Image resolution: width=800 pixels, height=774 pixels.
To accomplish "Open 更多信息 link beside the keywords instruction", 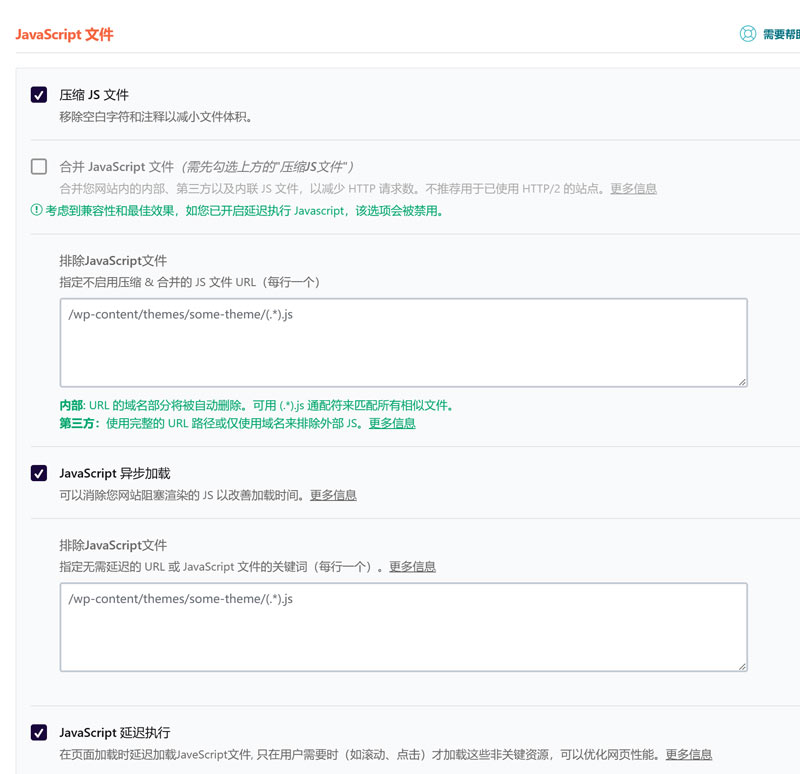I will click(412, 567).
